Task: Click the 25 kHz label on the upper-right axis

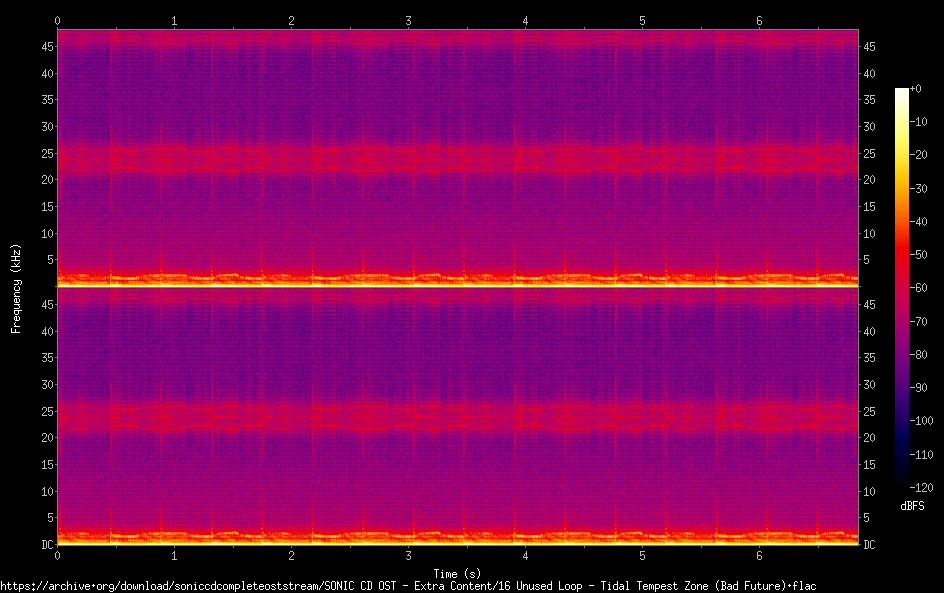Action: point(870,154)
